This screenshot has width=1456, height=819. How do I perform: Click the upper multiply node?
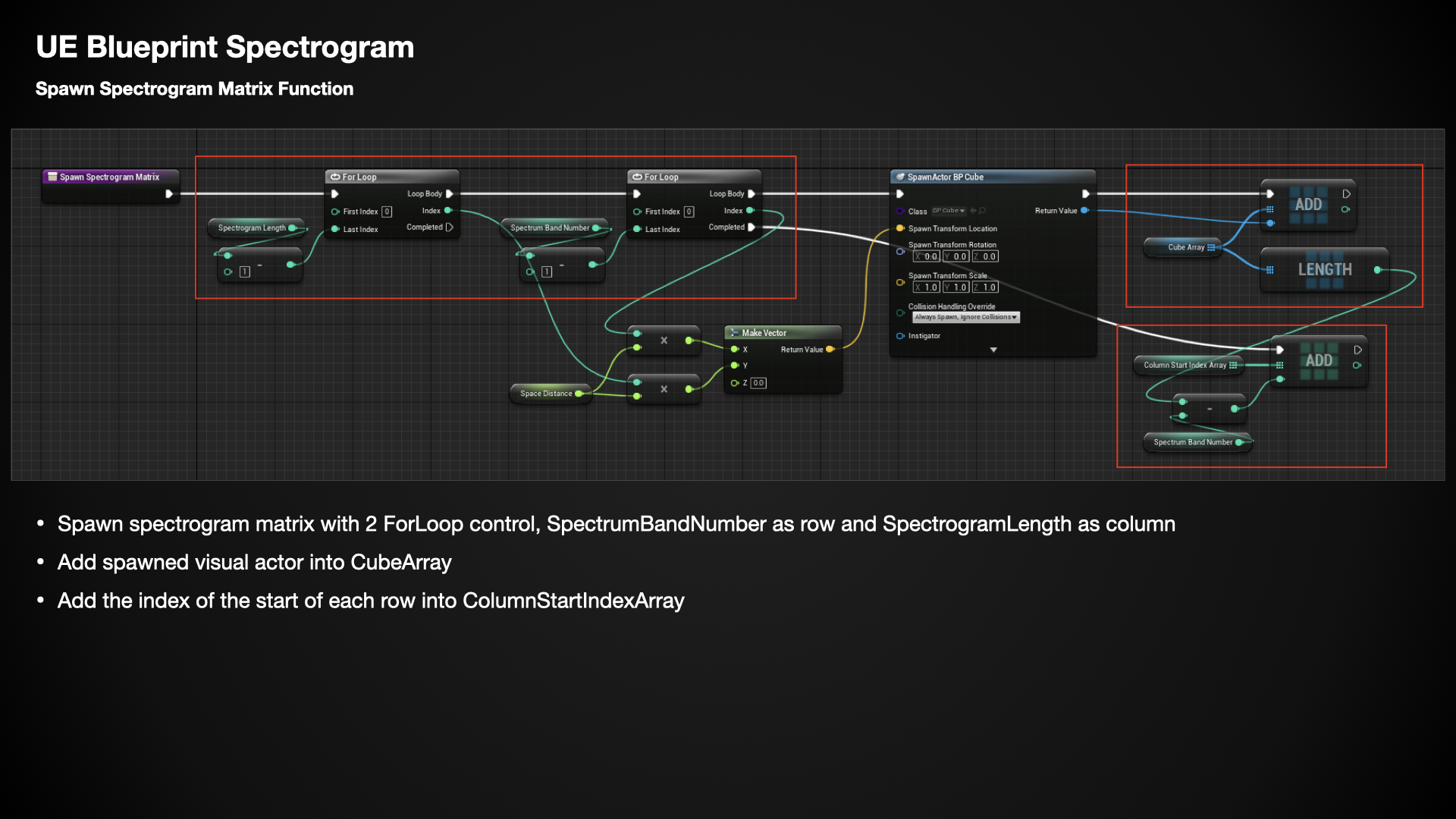click(664, 340)
